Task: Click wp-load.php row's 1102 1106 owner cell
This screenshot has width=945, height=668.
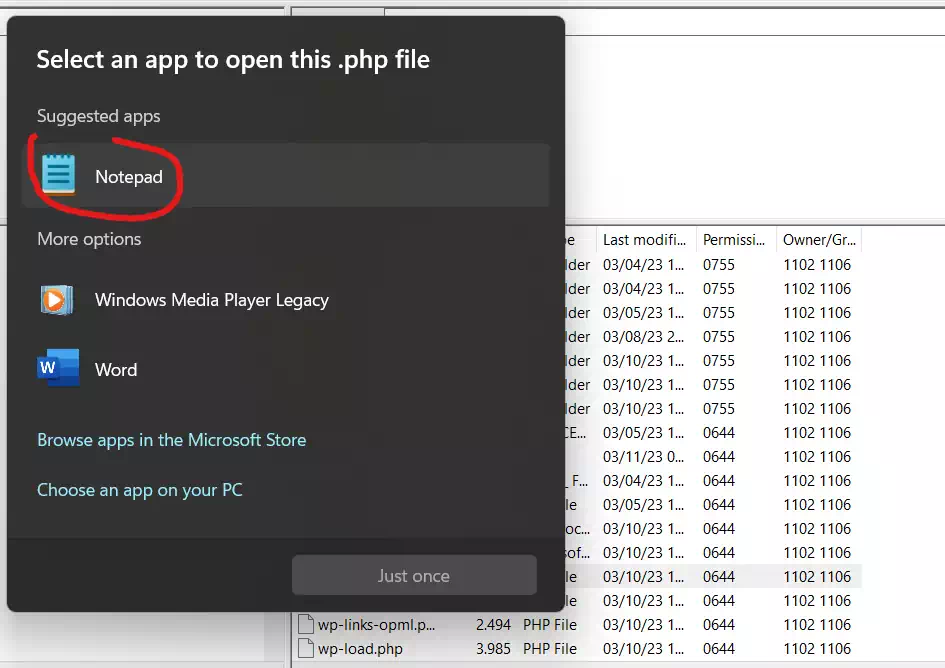Action: point(817,649)
